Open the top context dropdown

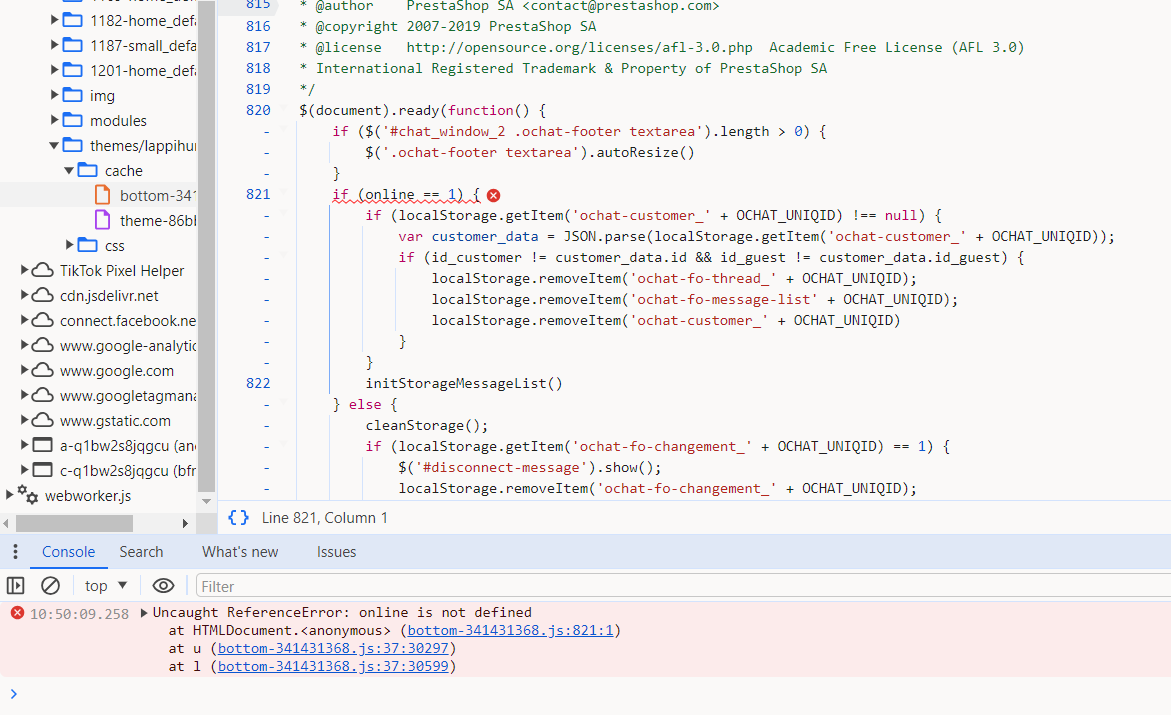(x=106, y=586)
